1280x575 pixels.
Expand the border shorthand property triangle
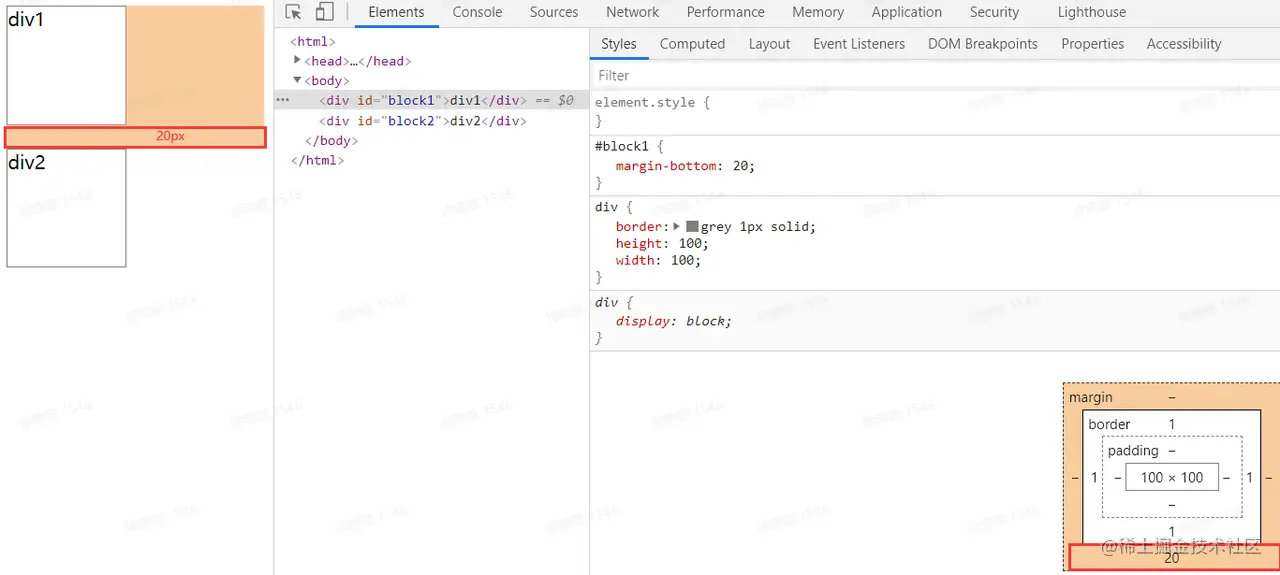tap(677, 227)
